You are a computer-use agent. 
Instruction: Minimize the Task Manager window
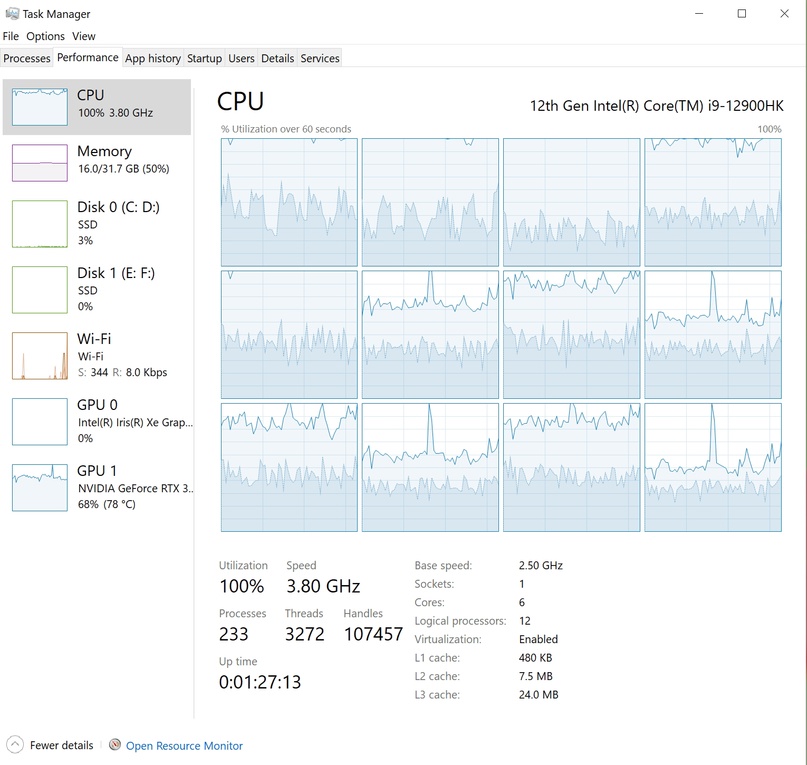pyautogui.click(x=699, y=13)
